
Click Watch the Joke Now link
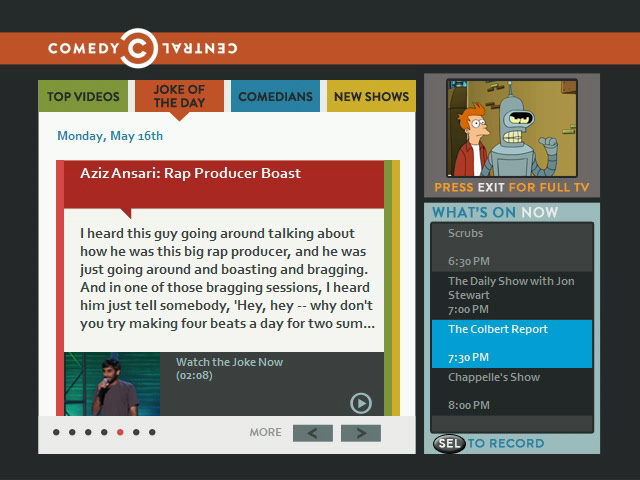pos(229,362)
